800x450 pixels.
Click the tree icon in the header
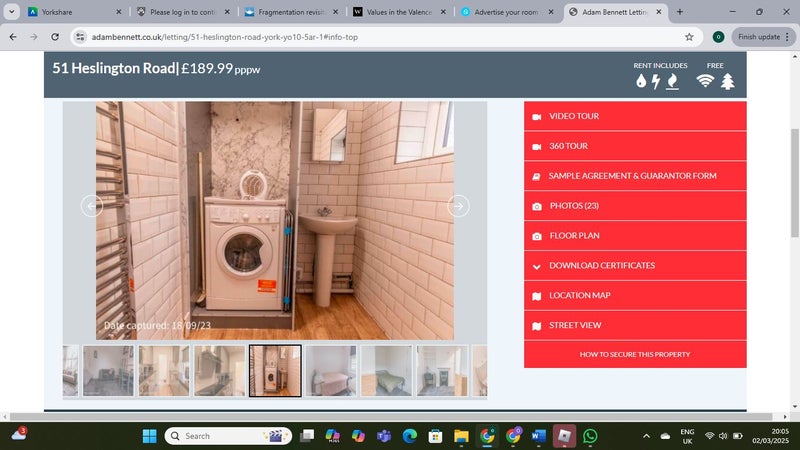(727, 81)
